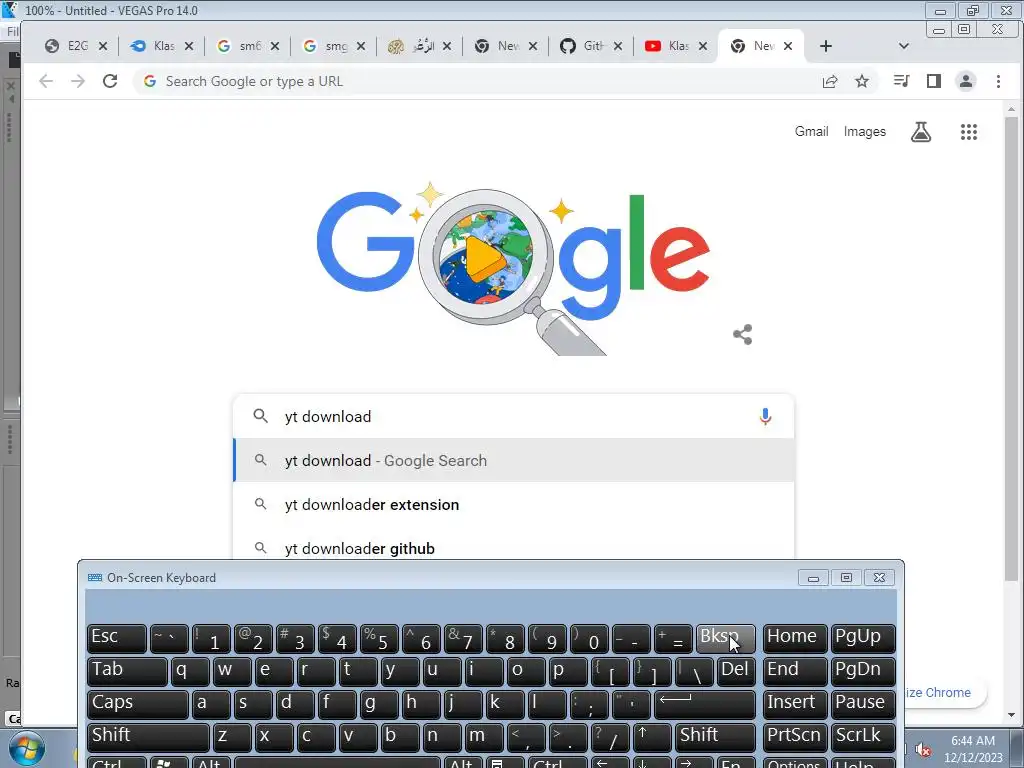The height and width of the screenshot is (768, 1024).
Task: Open new tab with plus button
Action: tap(825, 46)
